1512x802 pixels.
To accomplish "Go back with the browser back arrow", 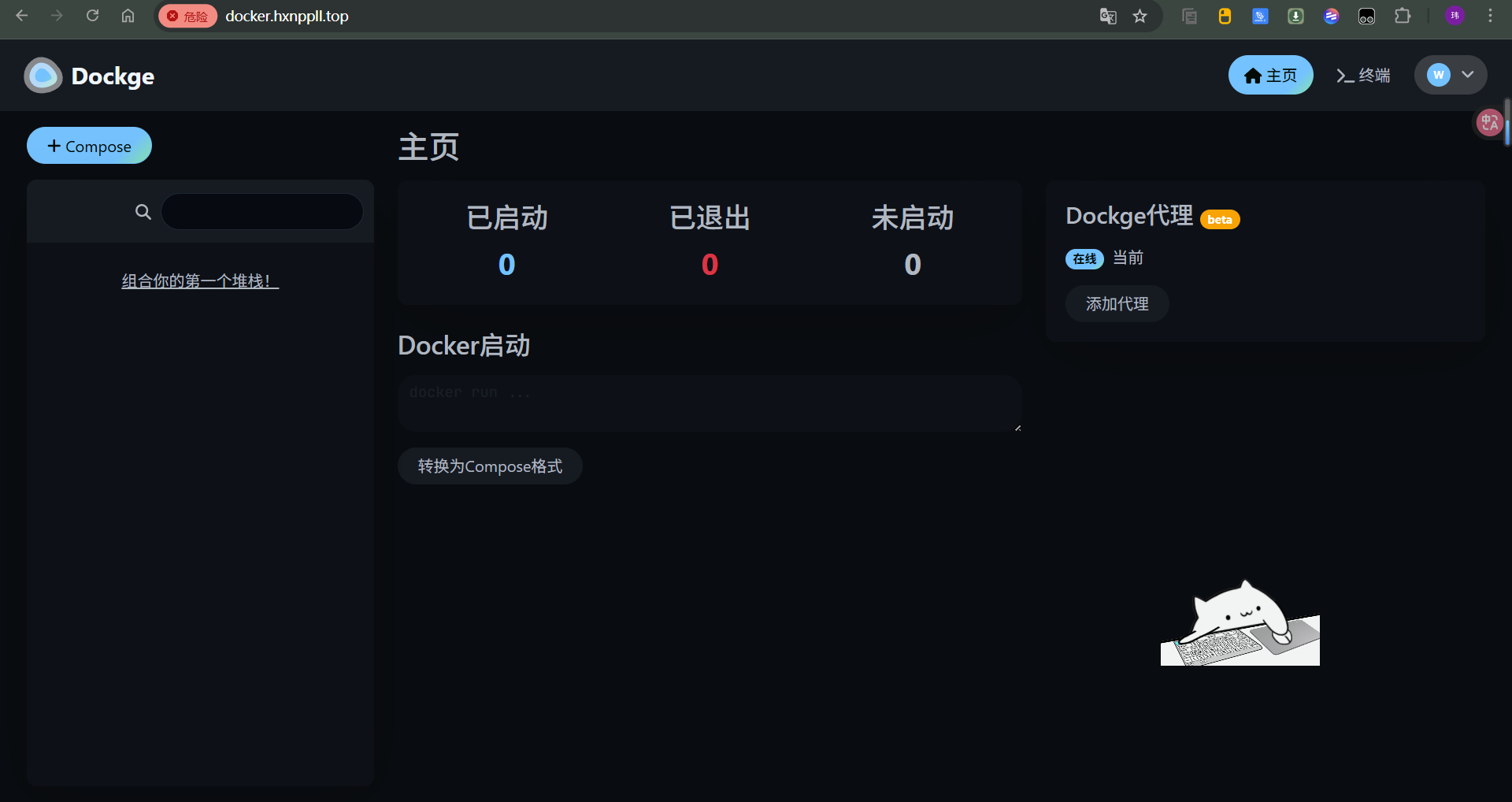I will coord(22,16).
